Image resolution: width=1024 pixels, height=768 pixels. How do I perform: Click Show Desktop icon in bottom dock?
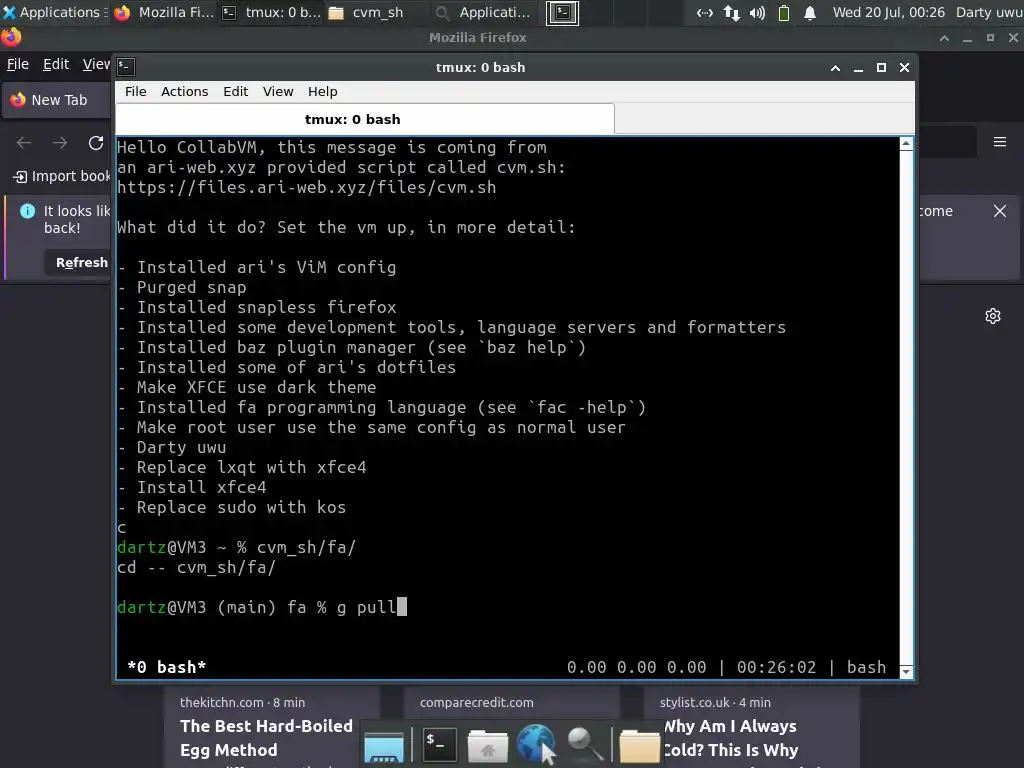[x=383, y=746]
